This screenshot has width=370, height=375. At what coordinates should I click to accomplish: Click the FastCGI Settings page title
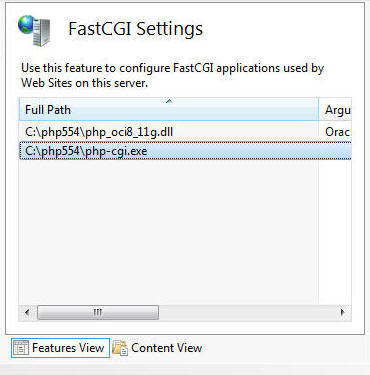pyautogui.click(x=135, y=29)
